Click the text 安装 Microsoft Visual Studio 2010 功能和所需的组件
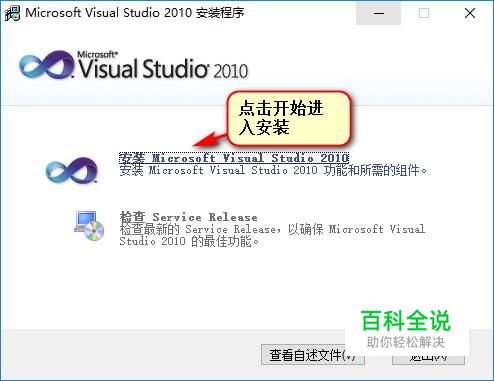This screenshot has width=494, height=381. click(273, 170)
